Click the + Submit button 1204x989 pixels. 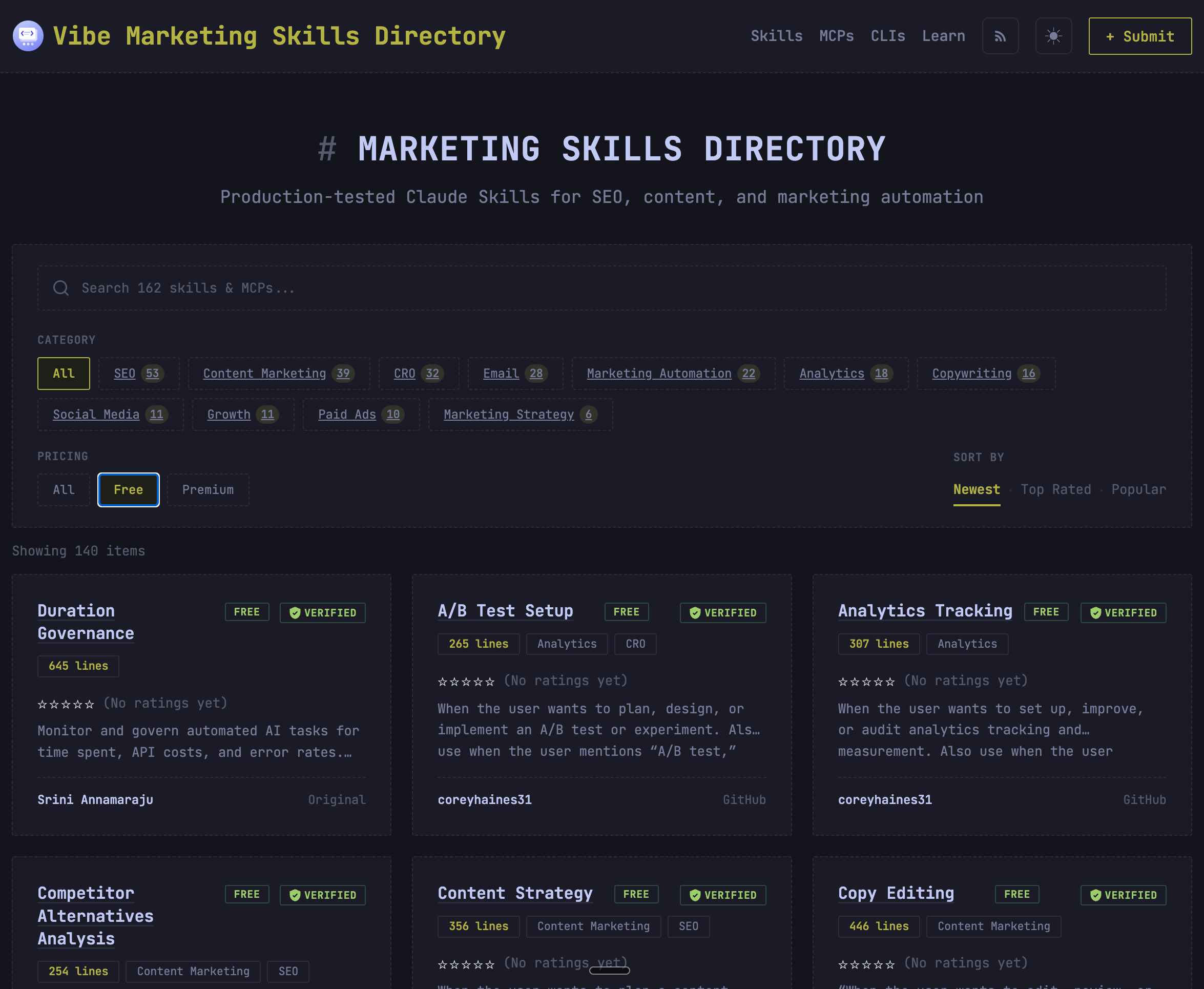click(1139, 36)
